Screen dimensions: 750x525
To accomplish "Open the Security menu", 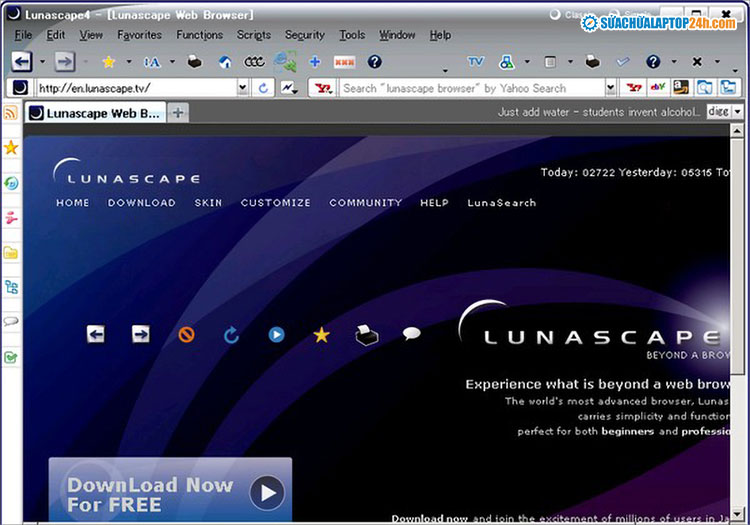I will click(305, 35).
